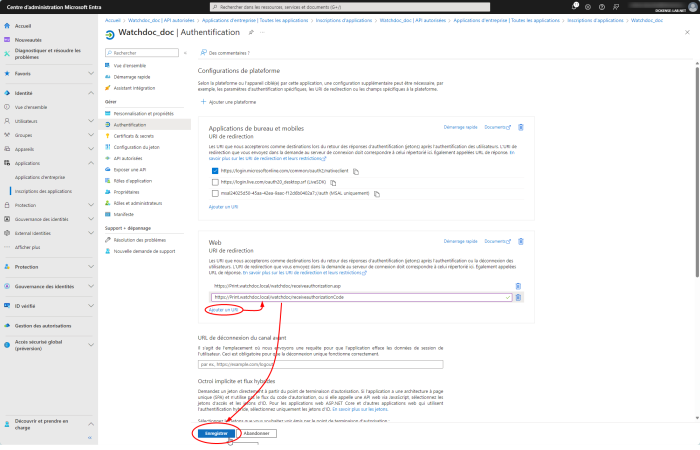Delete the desktop and mobile applications platform

tap(520, 128)
